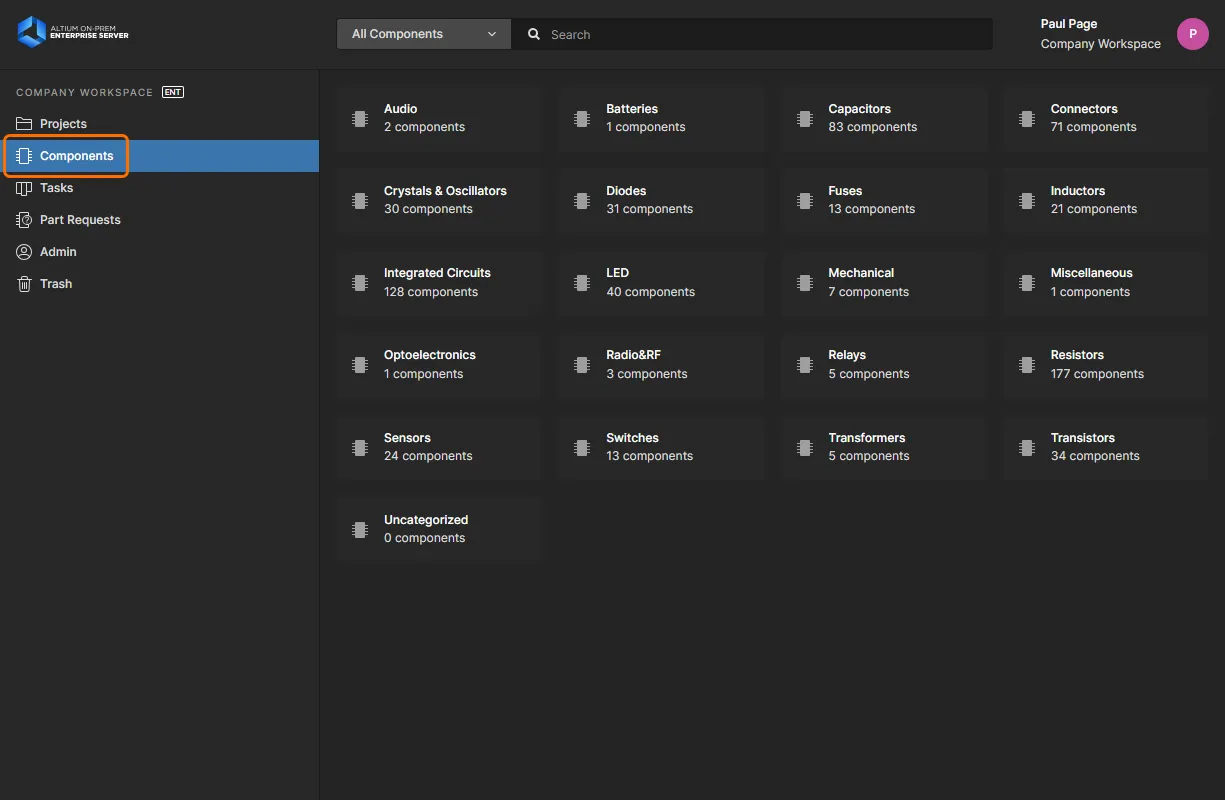The width and height of the screenshot is (1225, 800).
Task: Click the chip icon for Capacitors category
Action: point(804,118)
